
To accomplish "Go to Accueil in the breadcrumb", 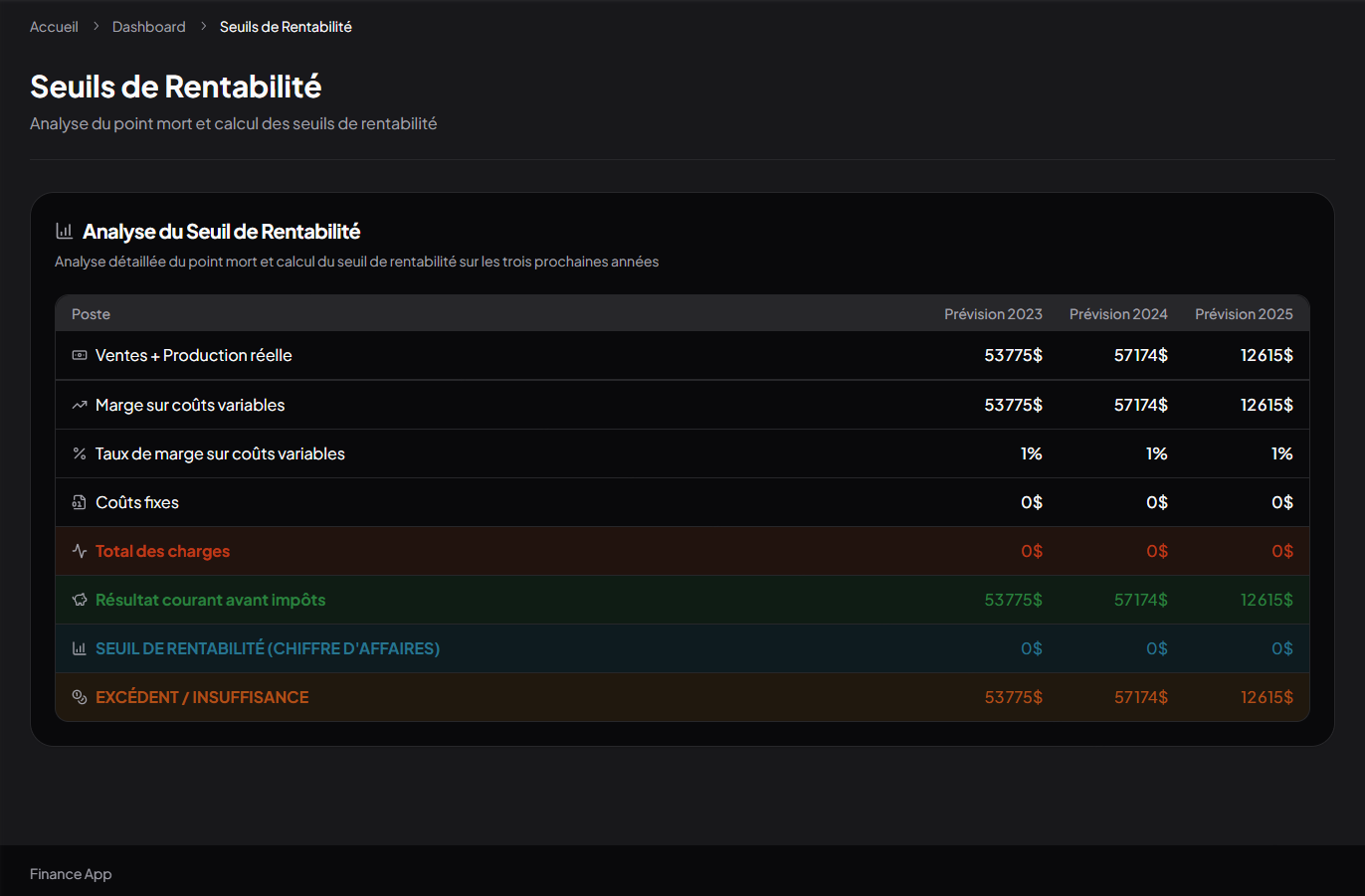I will click(x=54, y=27).
